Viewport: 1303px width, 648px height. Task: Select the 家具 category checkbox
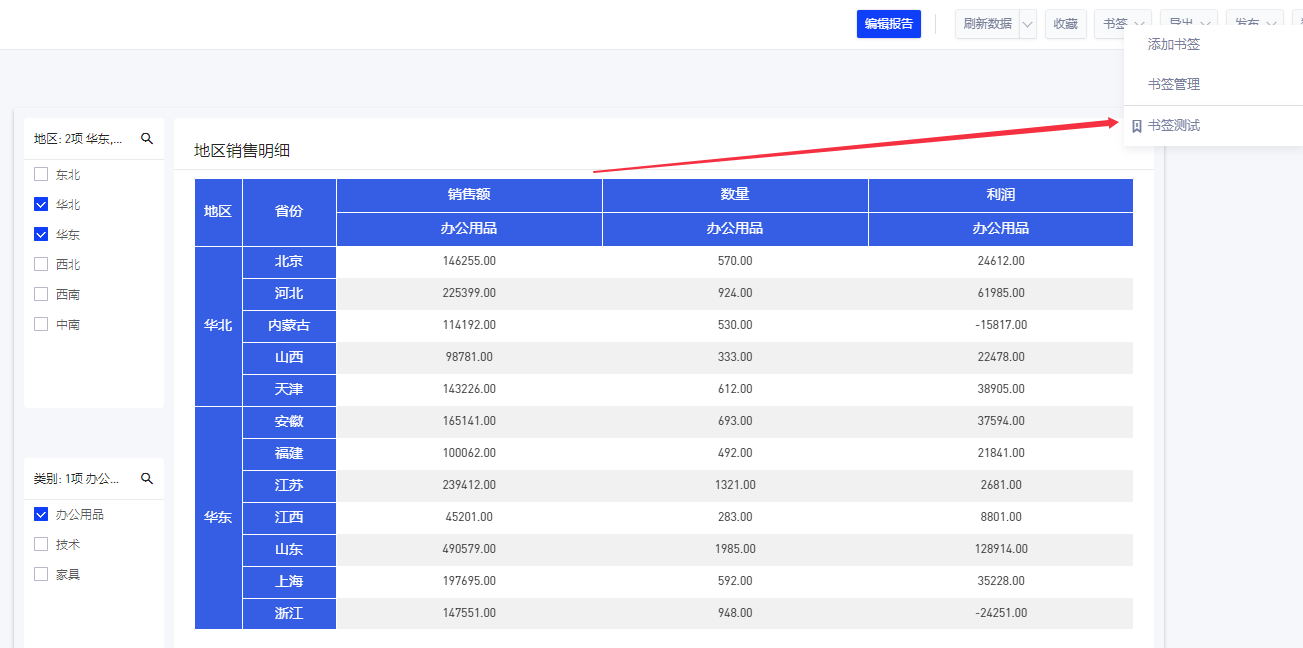point(41,574)
